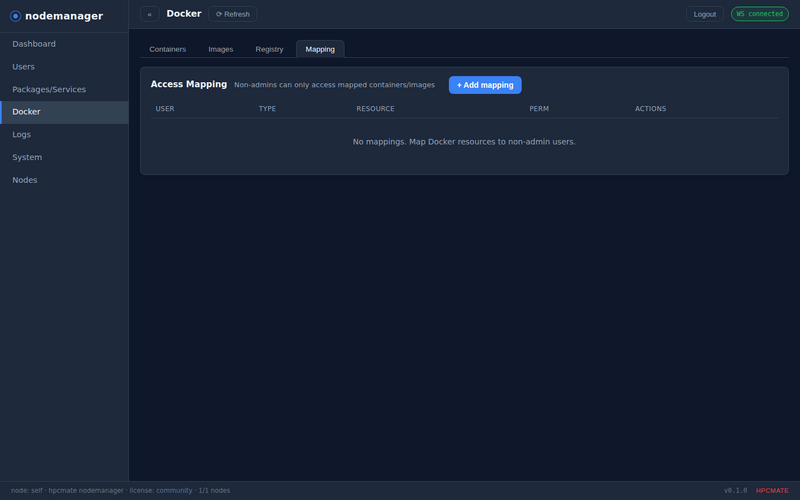Click the 'No mappings' empty-state message
Viewport: 800px width, 500px height.
click(464, 142)
